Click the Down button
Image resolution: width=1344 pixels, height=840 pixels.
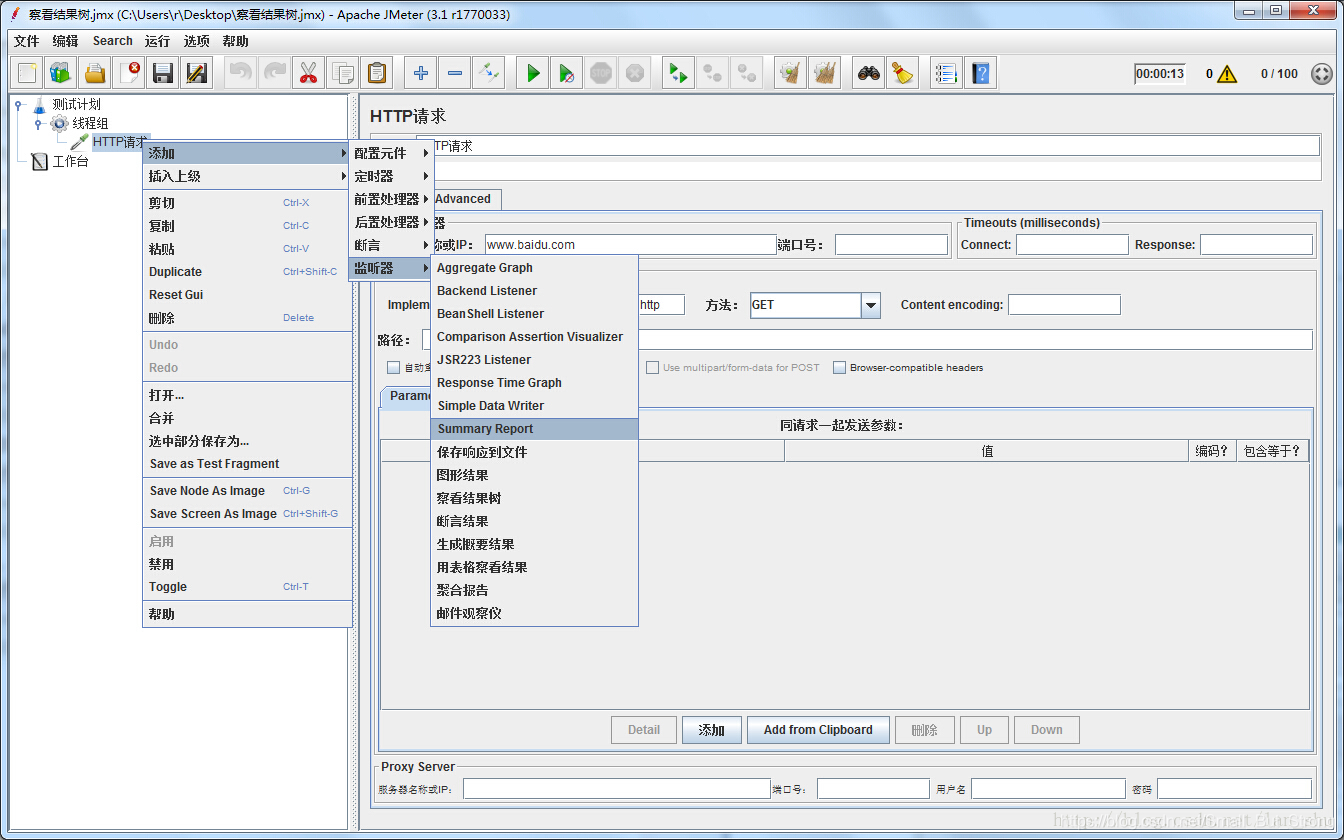1047,730
